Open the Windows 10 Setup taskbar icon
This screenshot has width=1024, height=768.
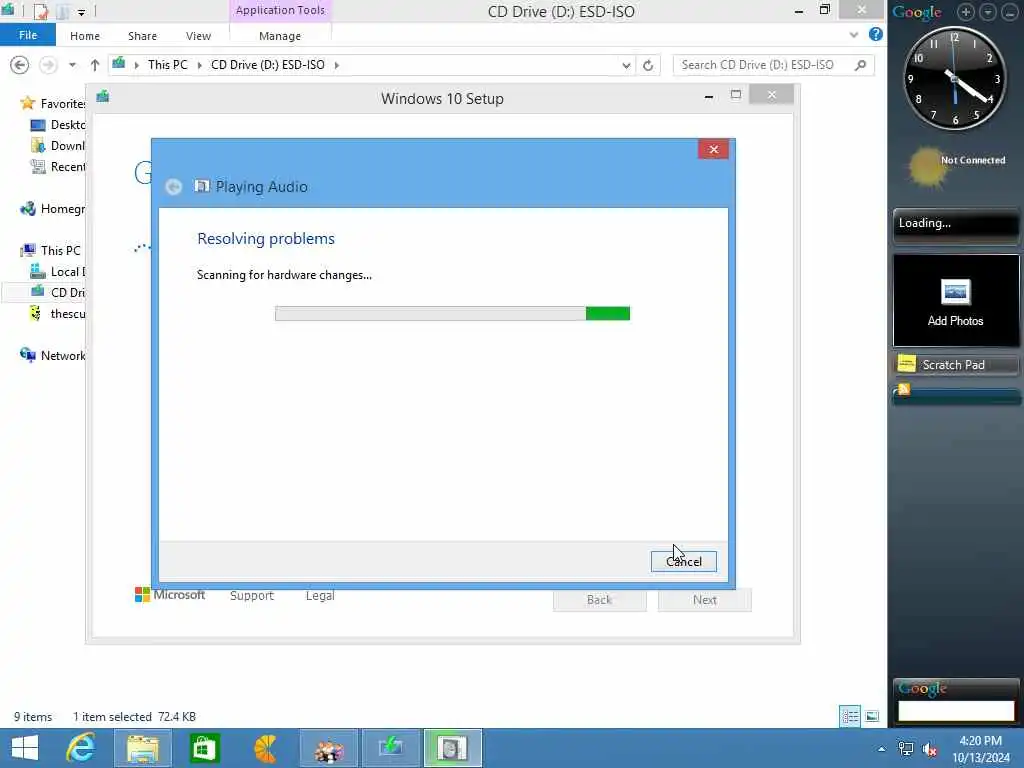coord(390,748)
